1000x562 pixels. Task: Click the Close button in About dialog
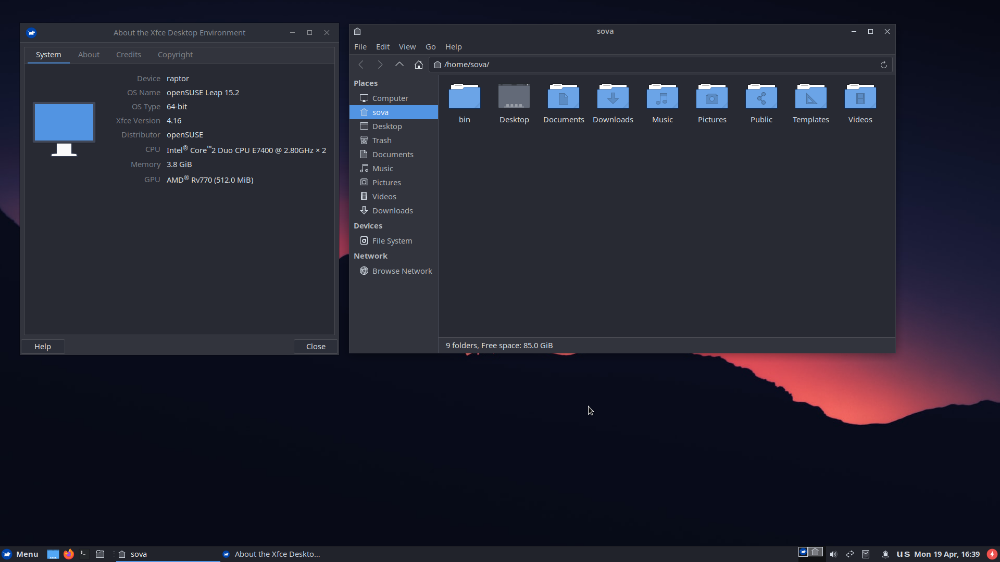point(316,346)
